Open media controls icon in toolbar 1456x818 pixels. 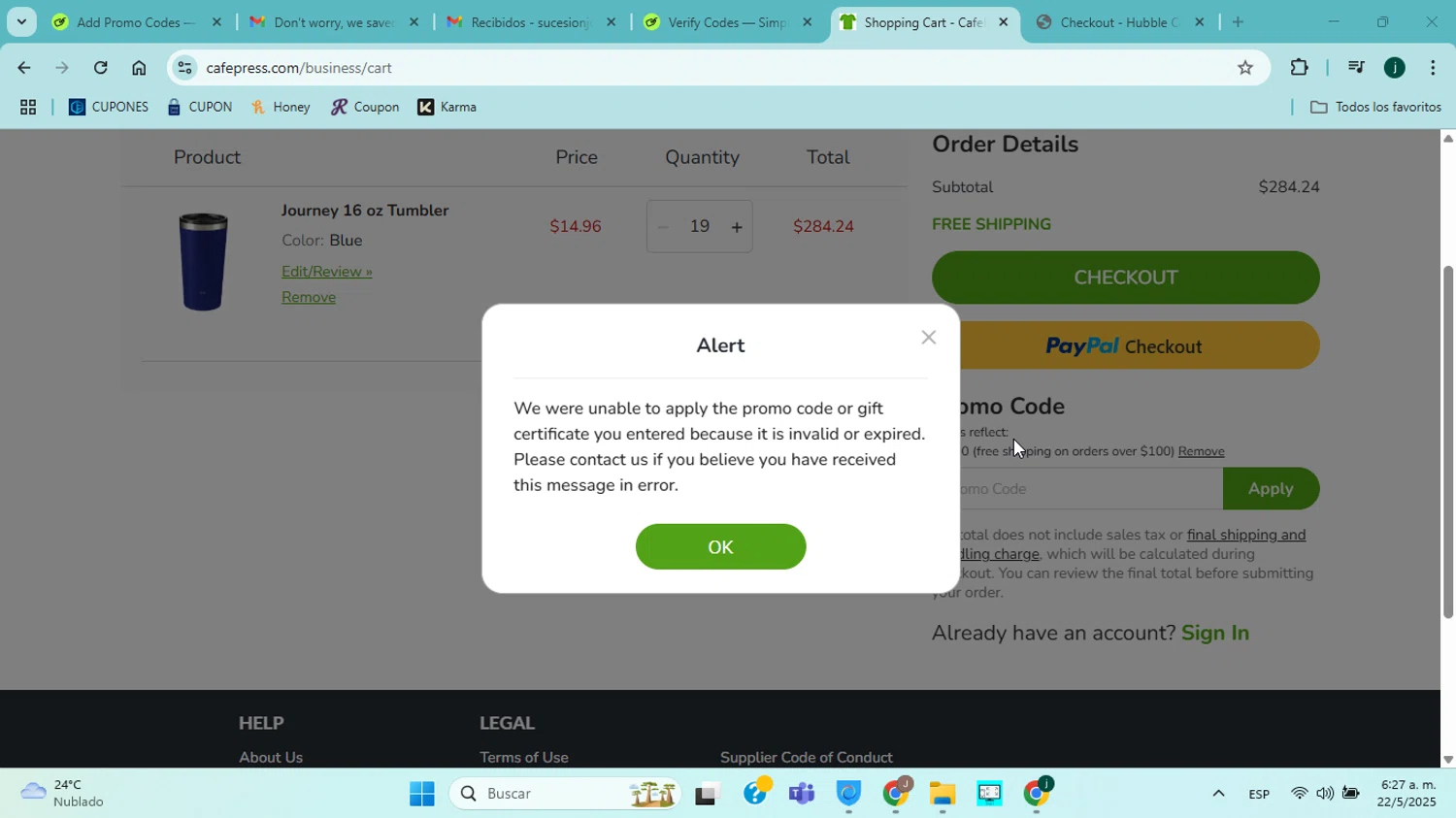1356,68
